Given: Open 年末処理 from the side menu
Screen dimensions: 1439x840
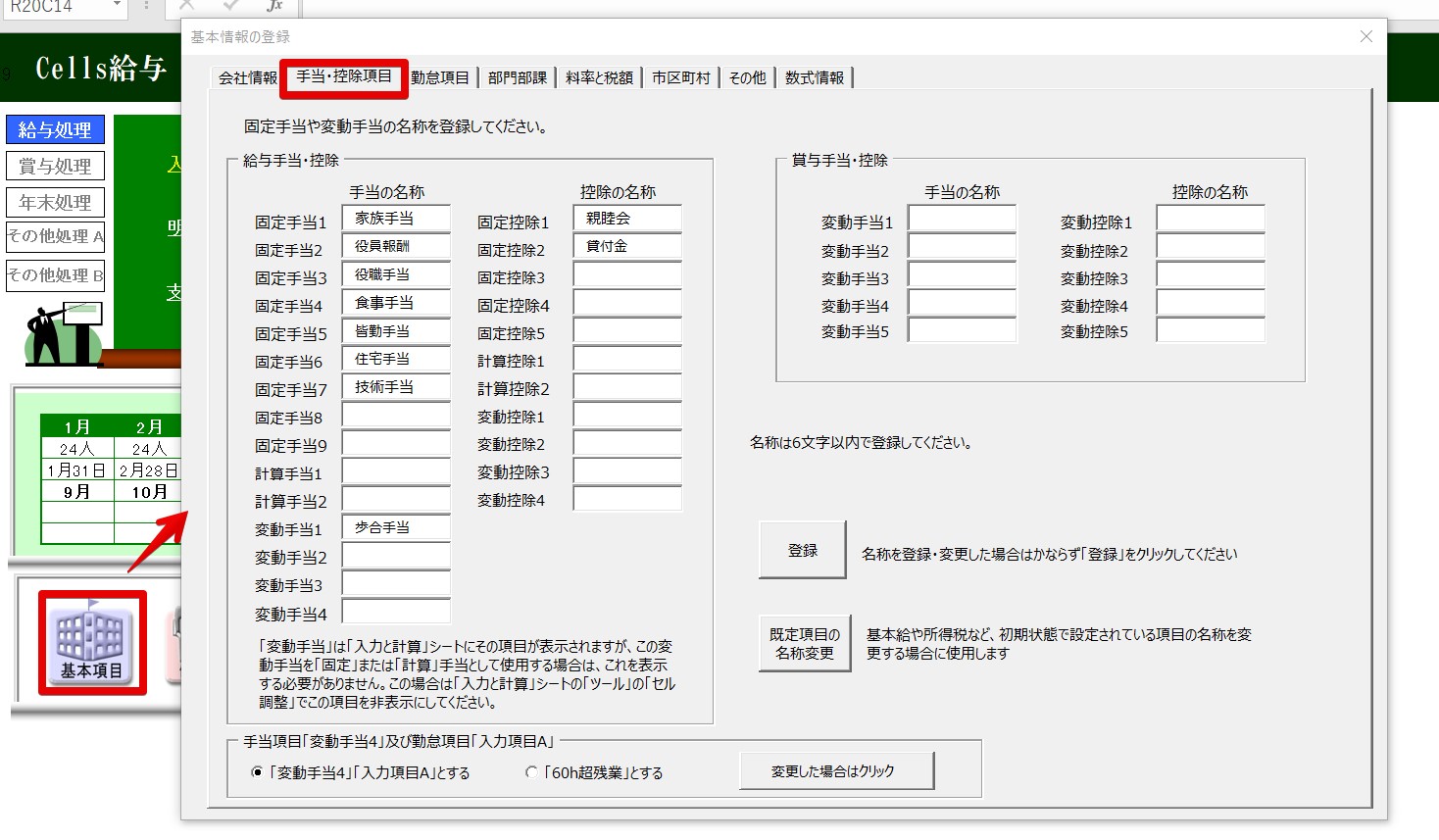Looking at the screenshot, I should [x=55, y=202].
